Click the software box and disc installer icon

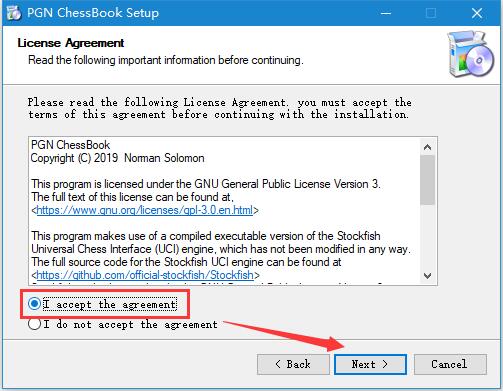click(x=470, y=54)
